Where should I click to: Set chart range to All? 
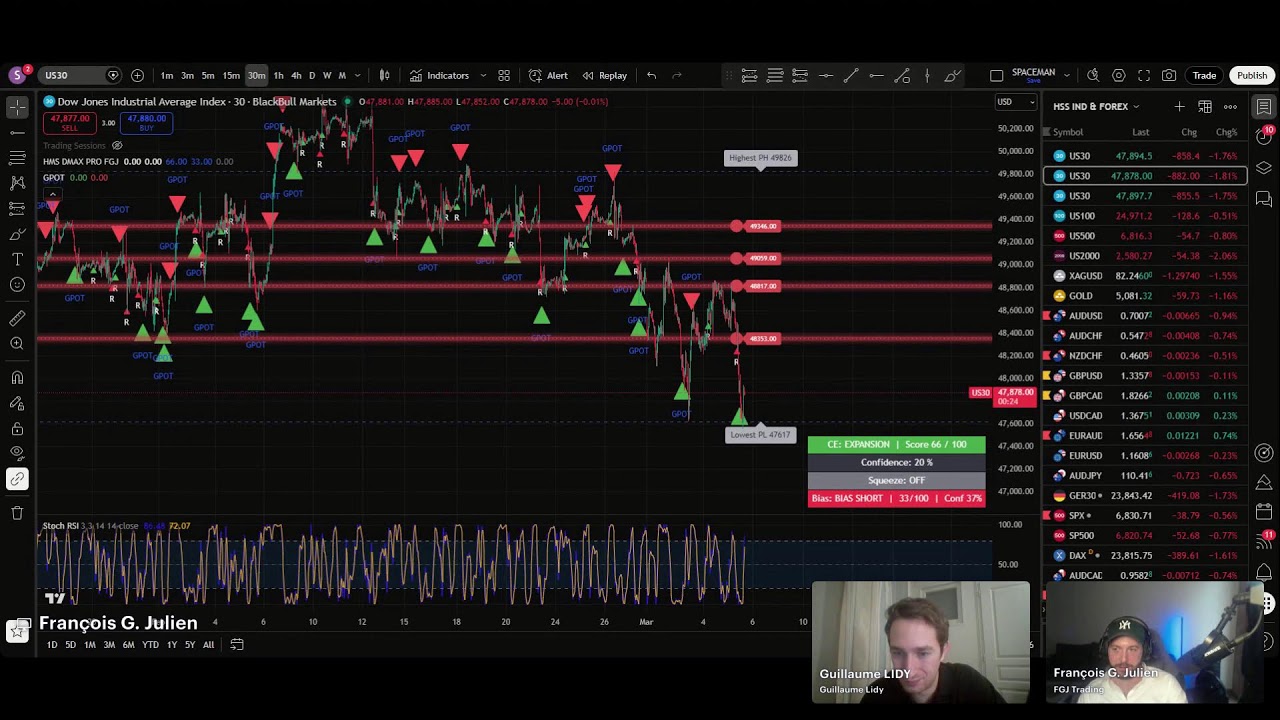(x=208, y=645)
